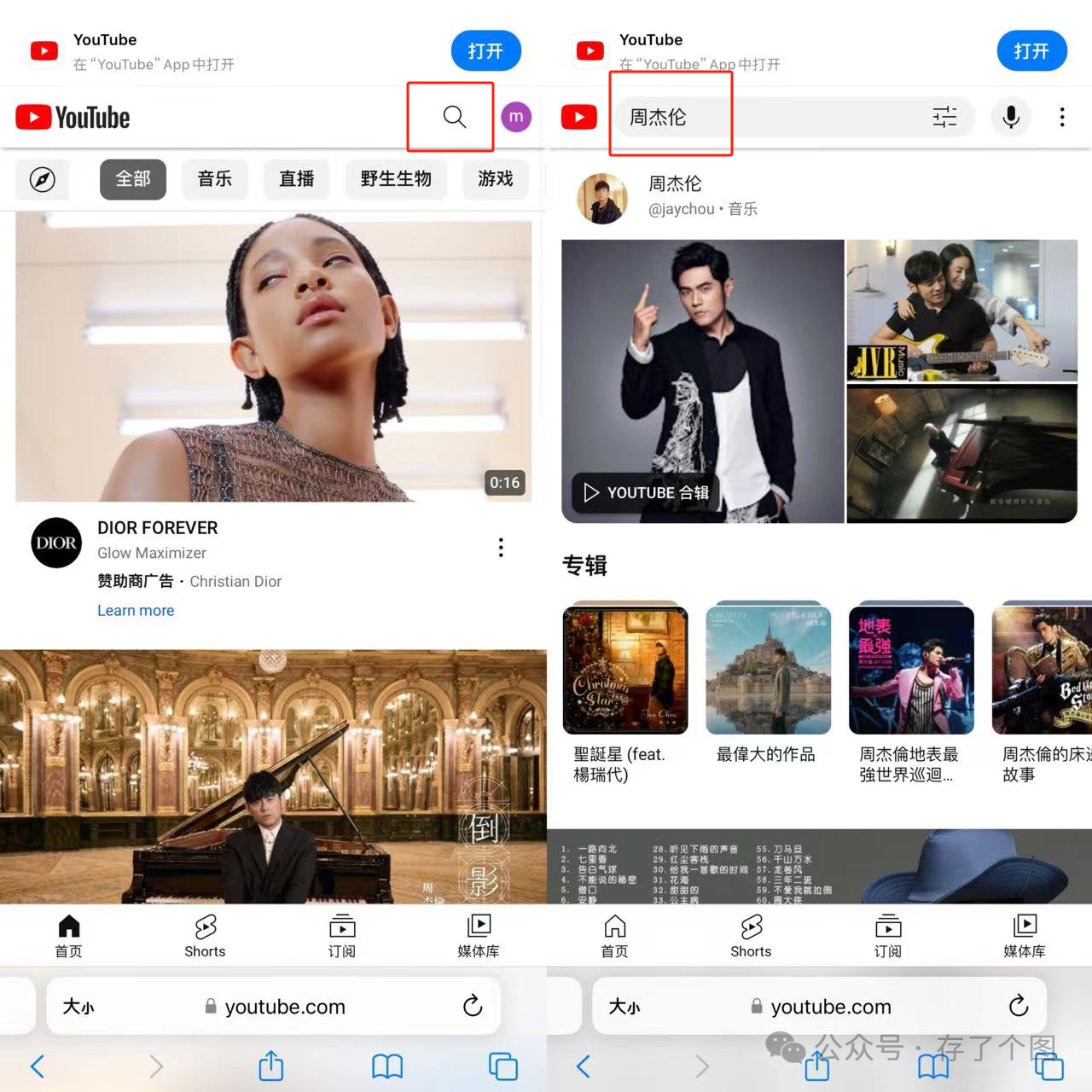Image resolution: width=1092 pixels, height=1092 pixels.
Task: Open the Safari tabs switcher
Action: coord(502,1066)
